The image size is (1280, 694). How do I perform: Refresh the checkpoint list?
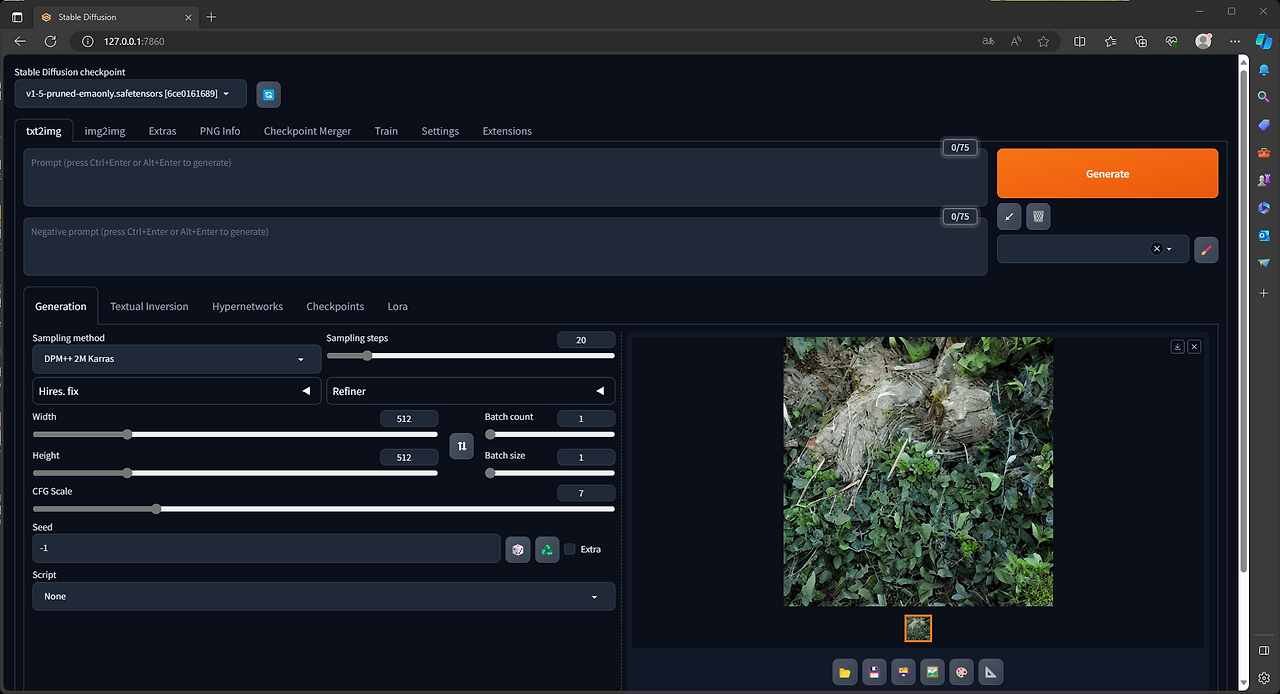[268, 93]
